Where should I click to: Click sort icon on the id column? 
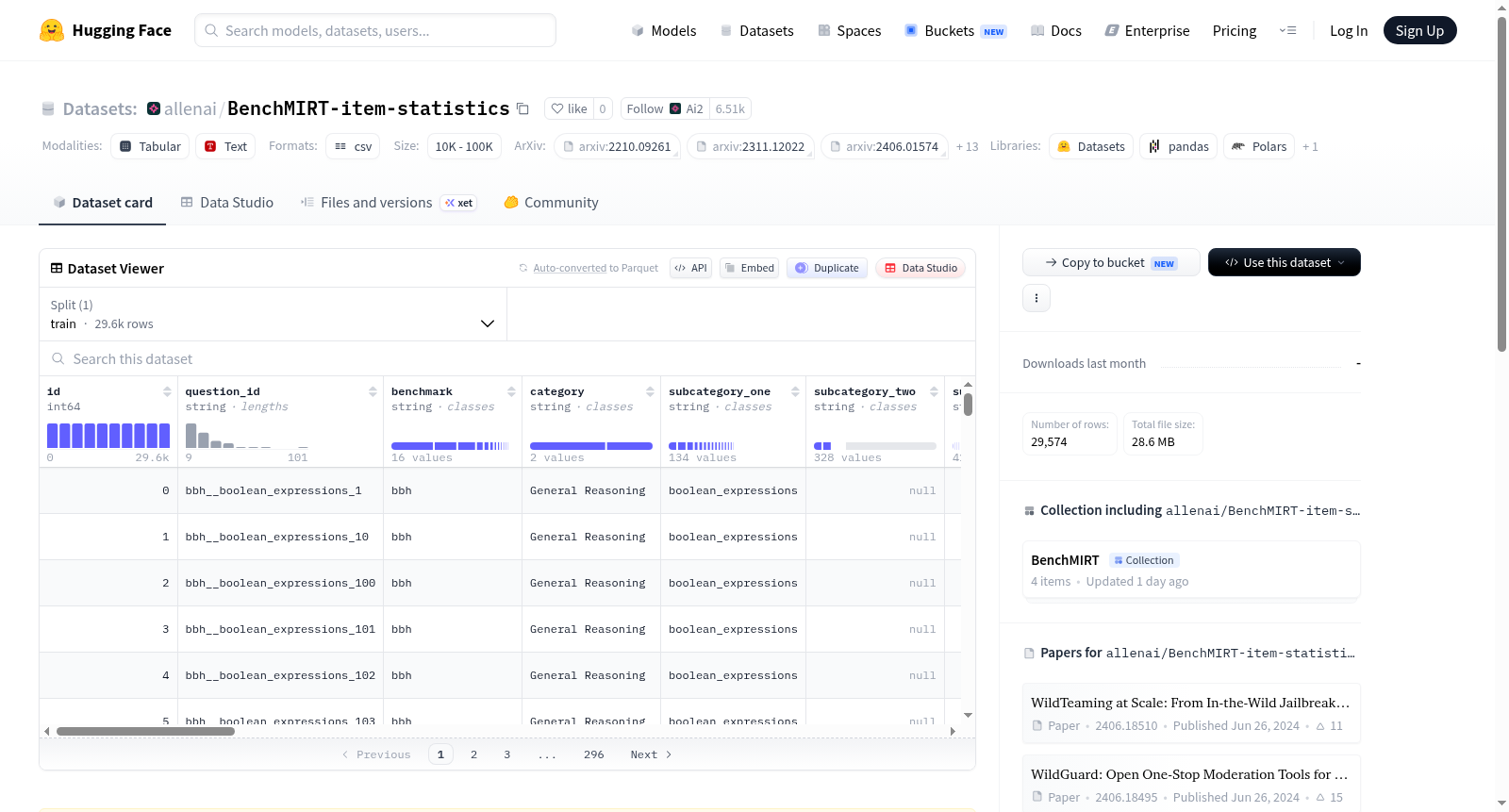(167, 391)
